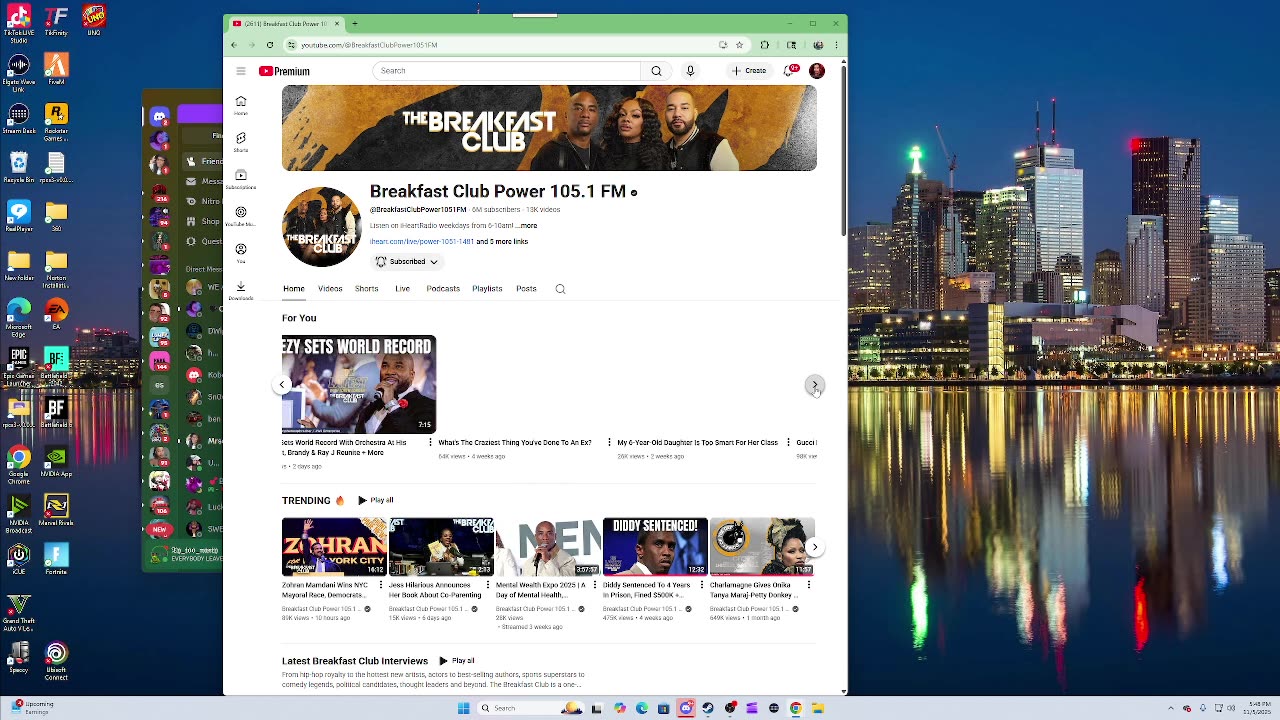Open the You section in sidebar
This screenshot has width=1280, height=720.
point(241,253)
